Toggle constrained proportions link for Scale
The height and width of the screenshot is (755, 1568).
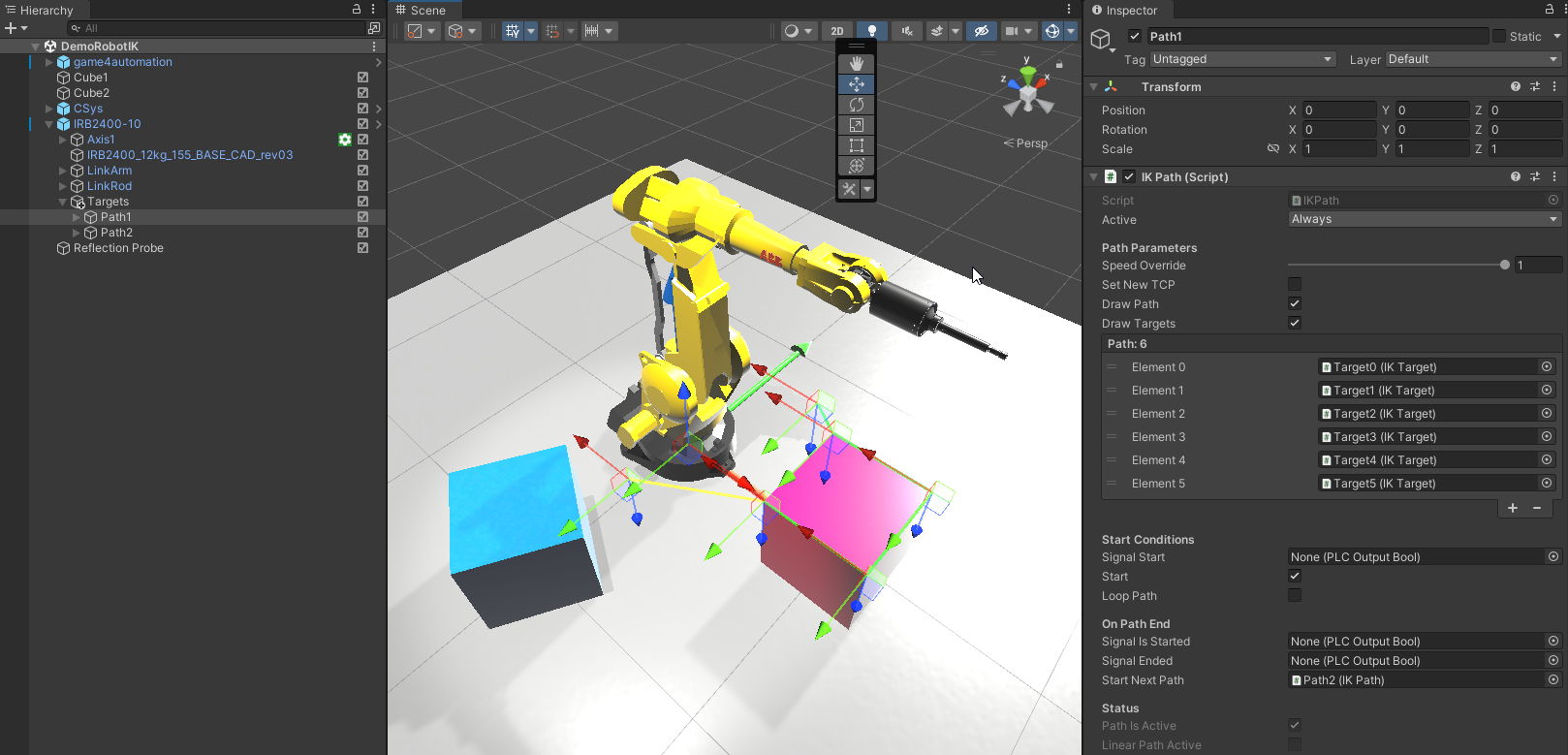(1273, 149)
